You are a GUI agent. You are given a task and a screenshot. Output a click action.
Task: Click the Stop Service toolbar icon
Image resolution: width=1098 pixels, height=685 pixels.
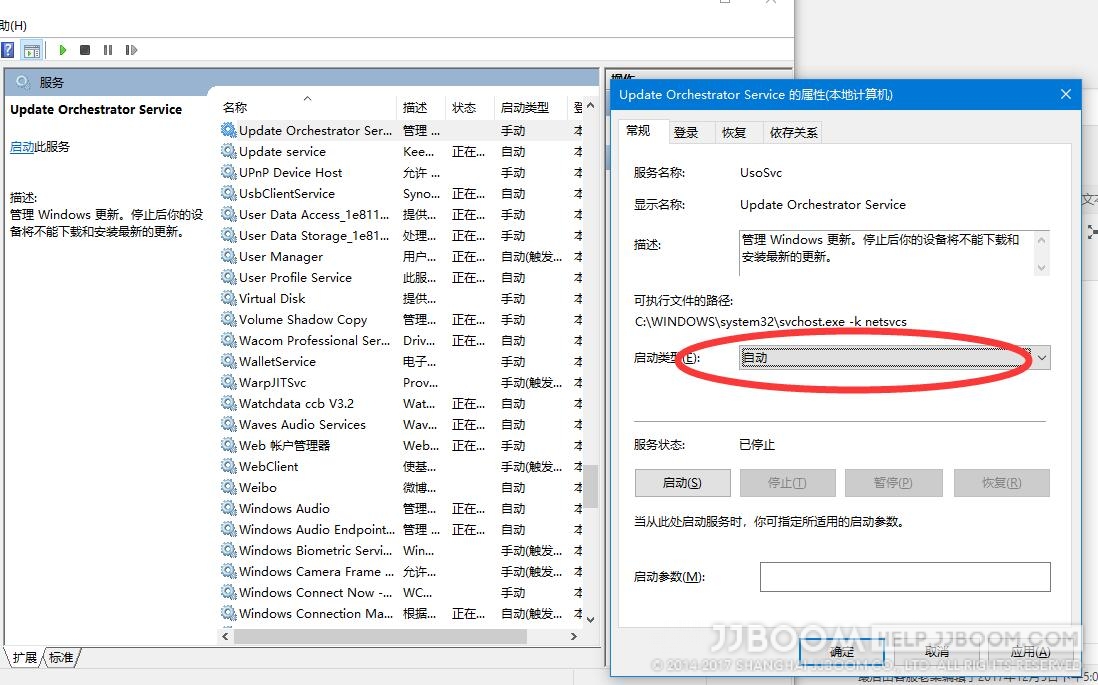85,50
